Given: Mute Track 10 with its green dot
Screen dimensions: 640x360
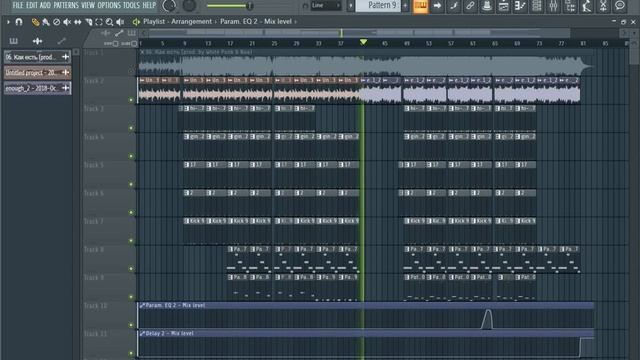Looking at the screenshot, I should click(131, 325).
